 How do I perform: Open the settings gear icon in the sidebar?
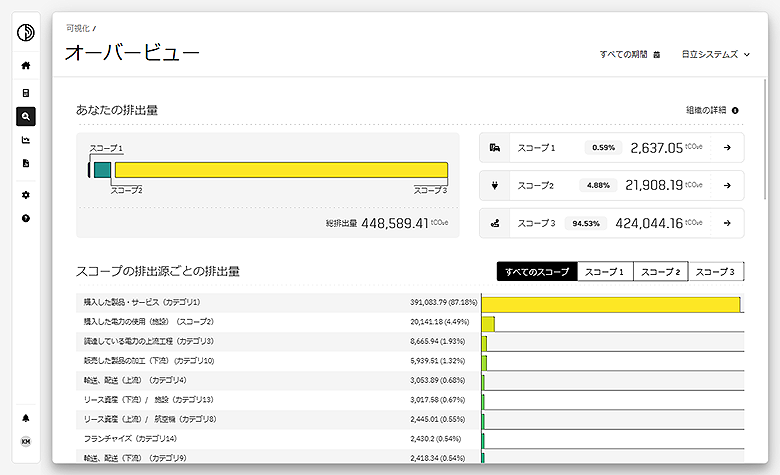click(x=26, y=195)
